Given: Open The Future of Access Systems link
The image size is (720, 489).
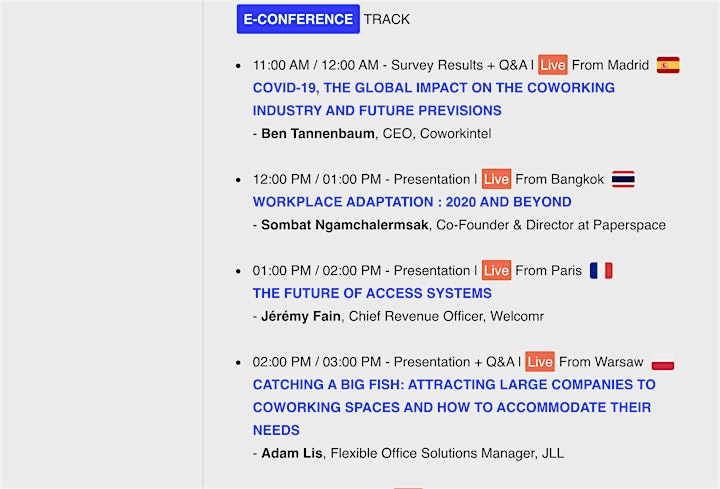Looking at the screenshot, I should coord(372,293).
